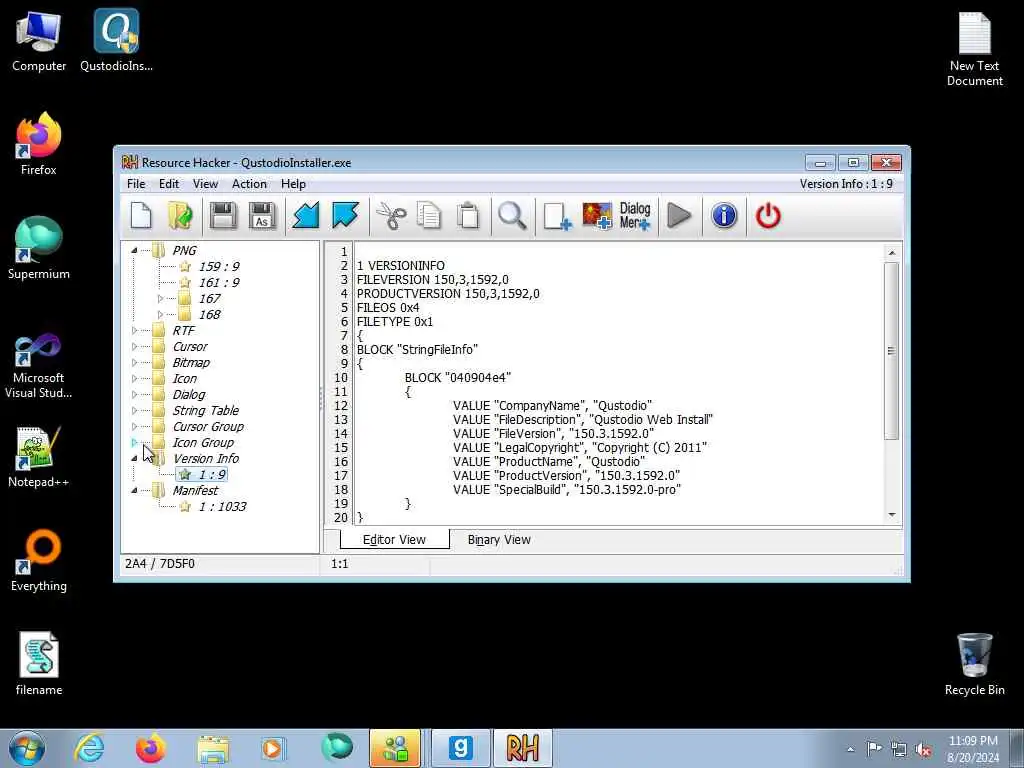Expand the 167 folder node
1024x768 pixels.
[x=161, y=298]
